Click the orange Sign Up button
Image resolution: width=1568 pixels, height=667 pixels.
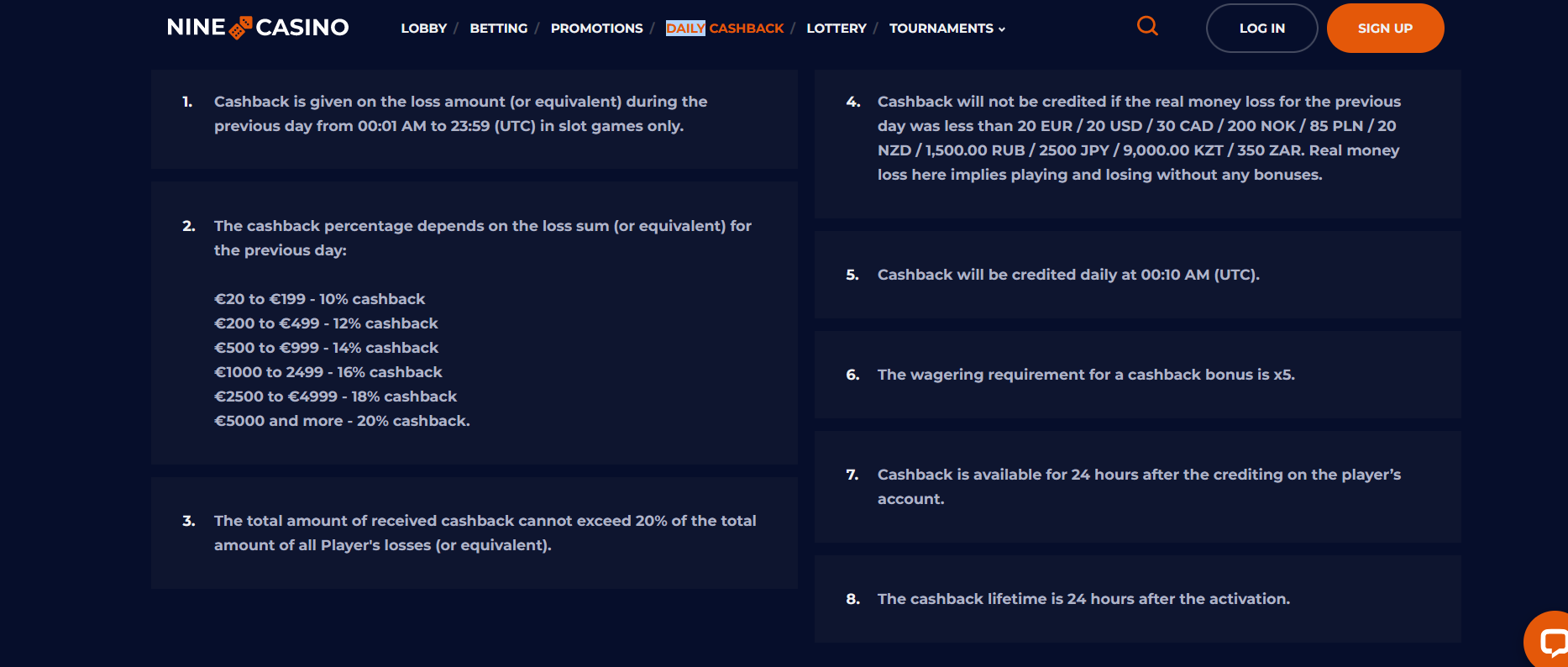tap(1385, 28)
